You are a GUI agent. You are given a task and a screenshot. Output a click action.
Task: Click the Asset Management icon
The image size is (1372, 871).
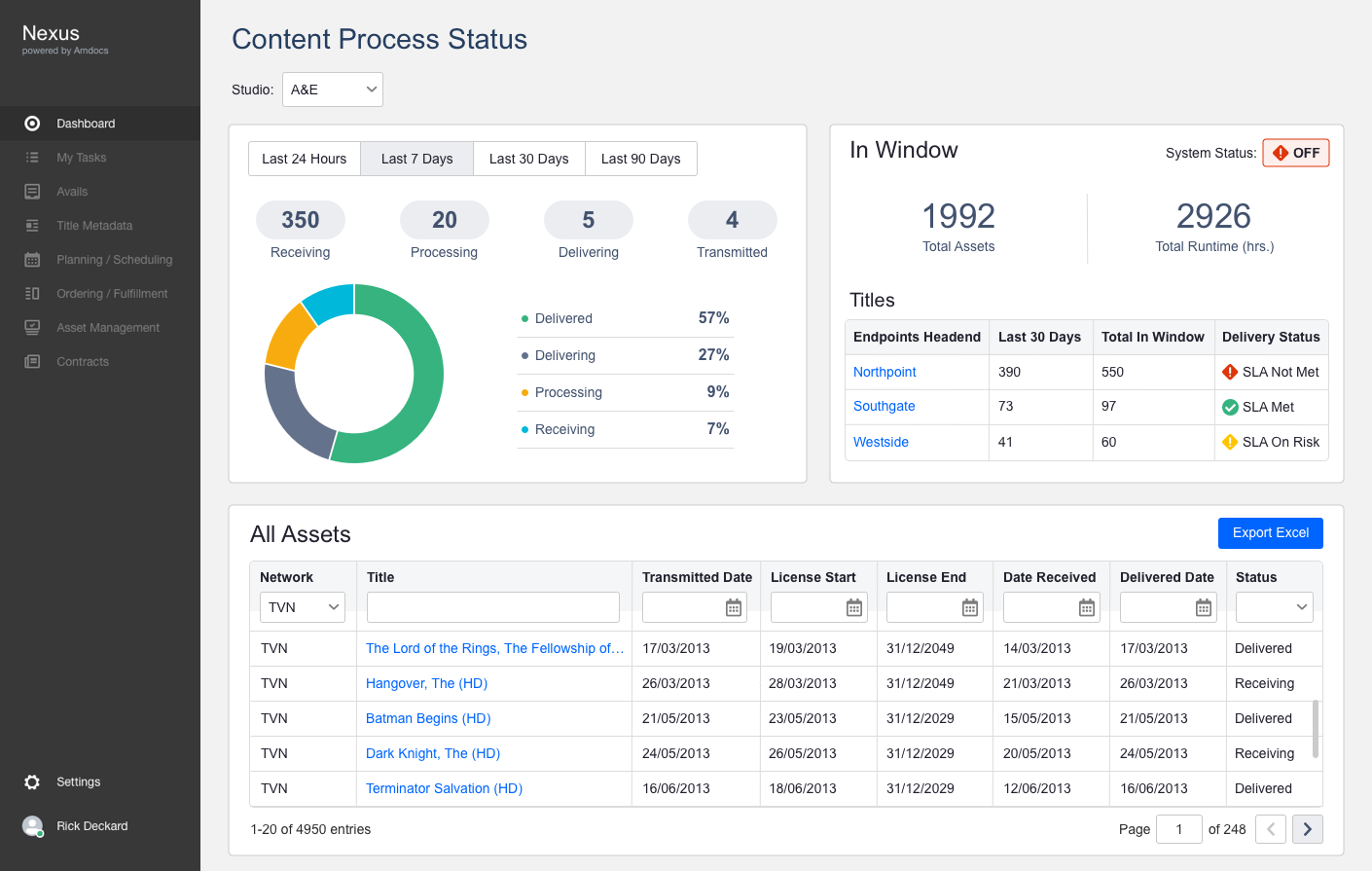(x=32, y=328)
